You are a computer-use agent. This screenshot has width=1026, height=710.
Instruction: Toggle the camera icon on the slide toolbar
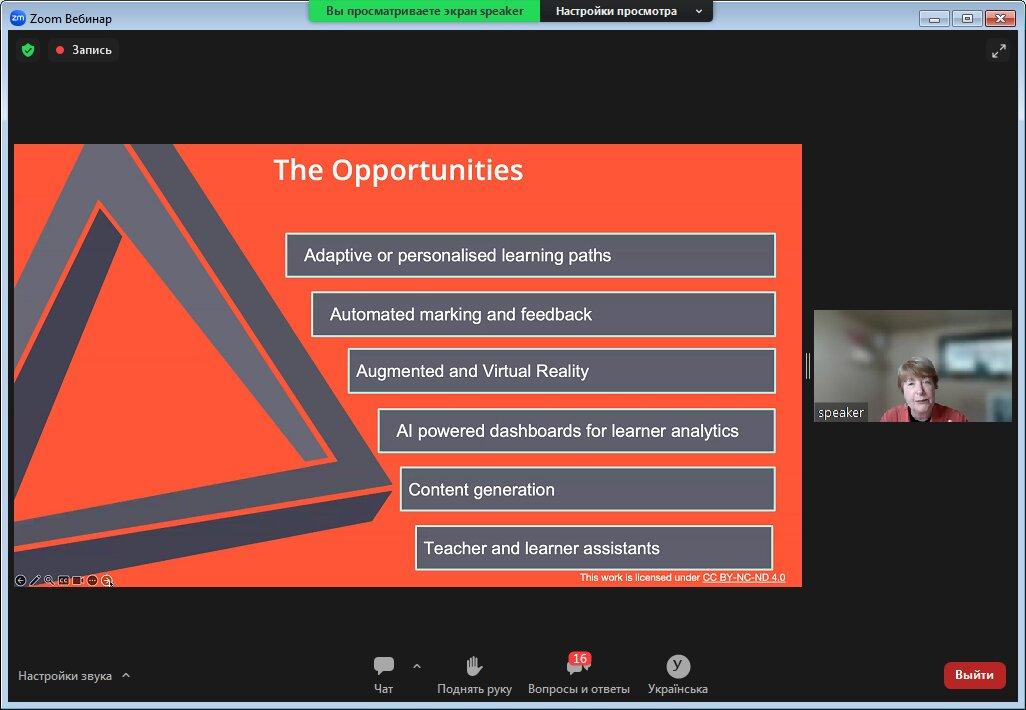click(77, 580)
